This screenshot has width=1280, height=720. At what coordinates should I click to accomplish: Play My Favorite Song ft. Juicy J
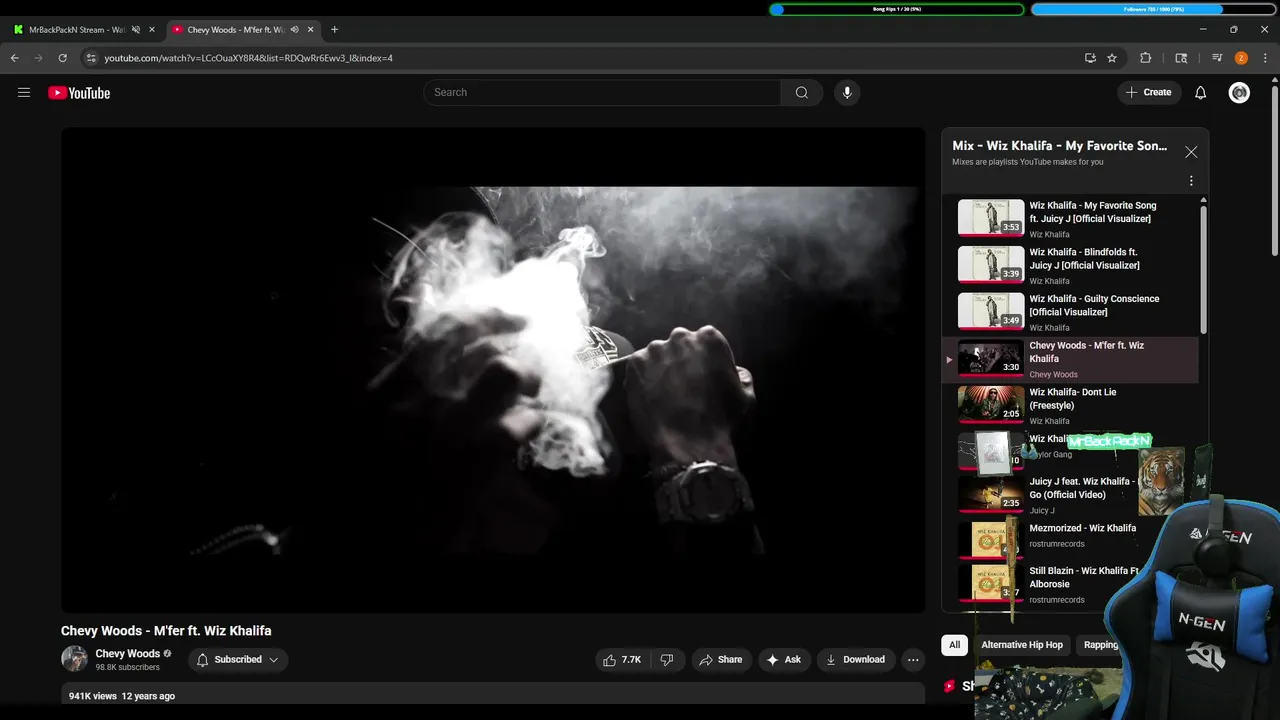click(1070, 219)
